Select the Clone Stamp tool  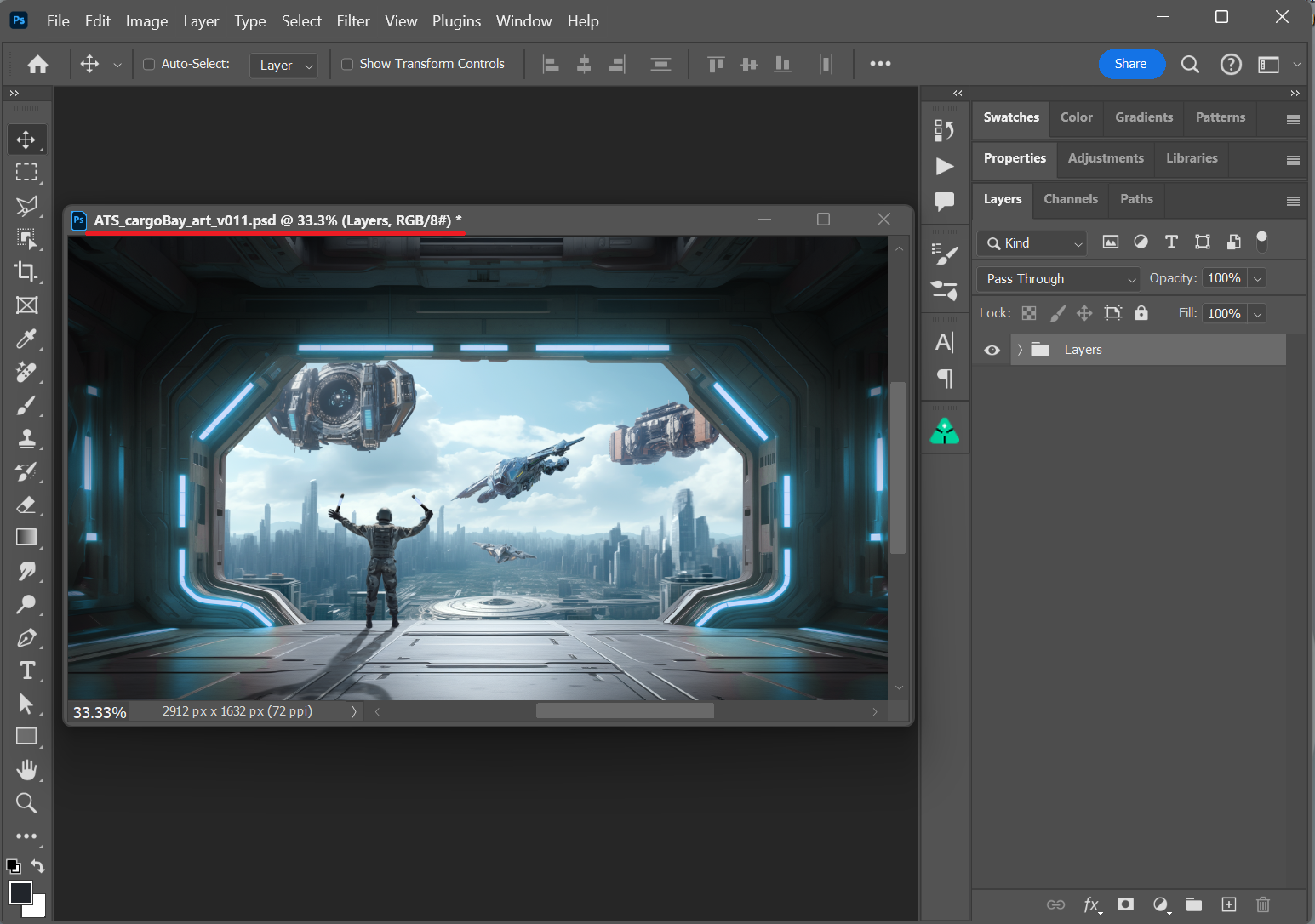26,438
